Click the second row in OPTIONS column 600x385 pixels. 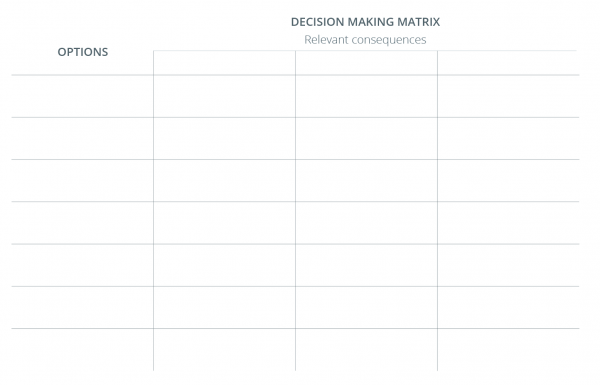tap(82, 139)
